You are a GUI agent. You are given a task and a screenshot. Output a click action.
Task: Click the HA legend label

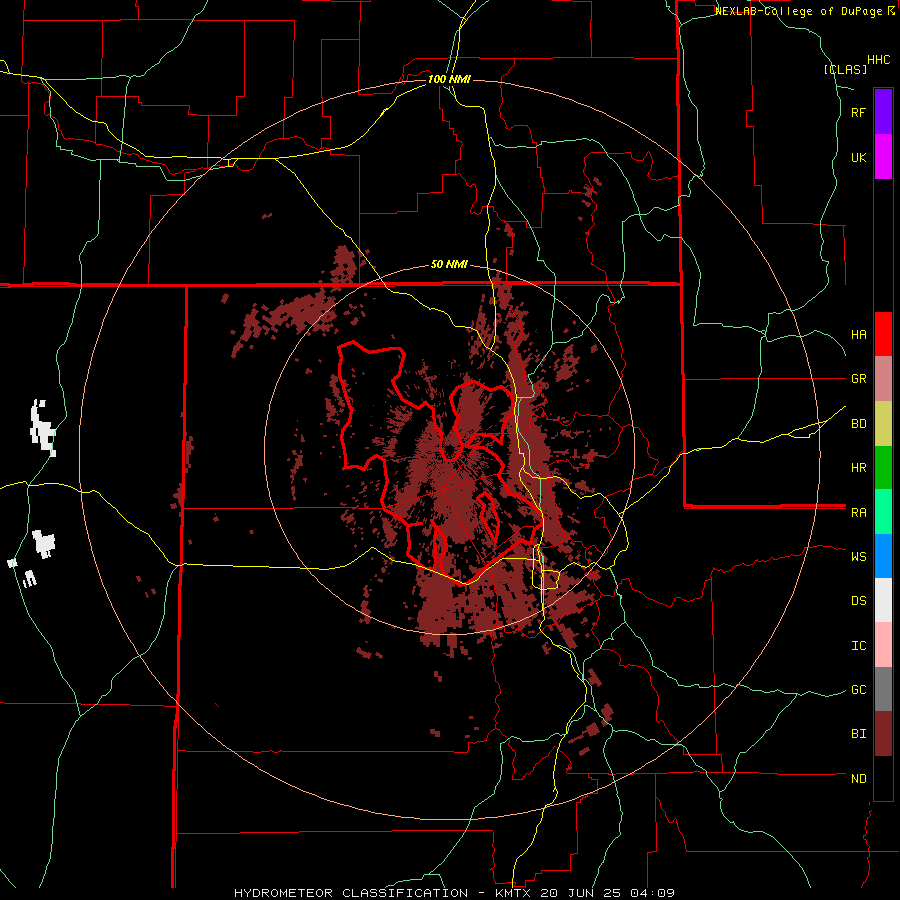click(859, 334)
